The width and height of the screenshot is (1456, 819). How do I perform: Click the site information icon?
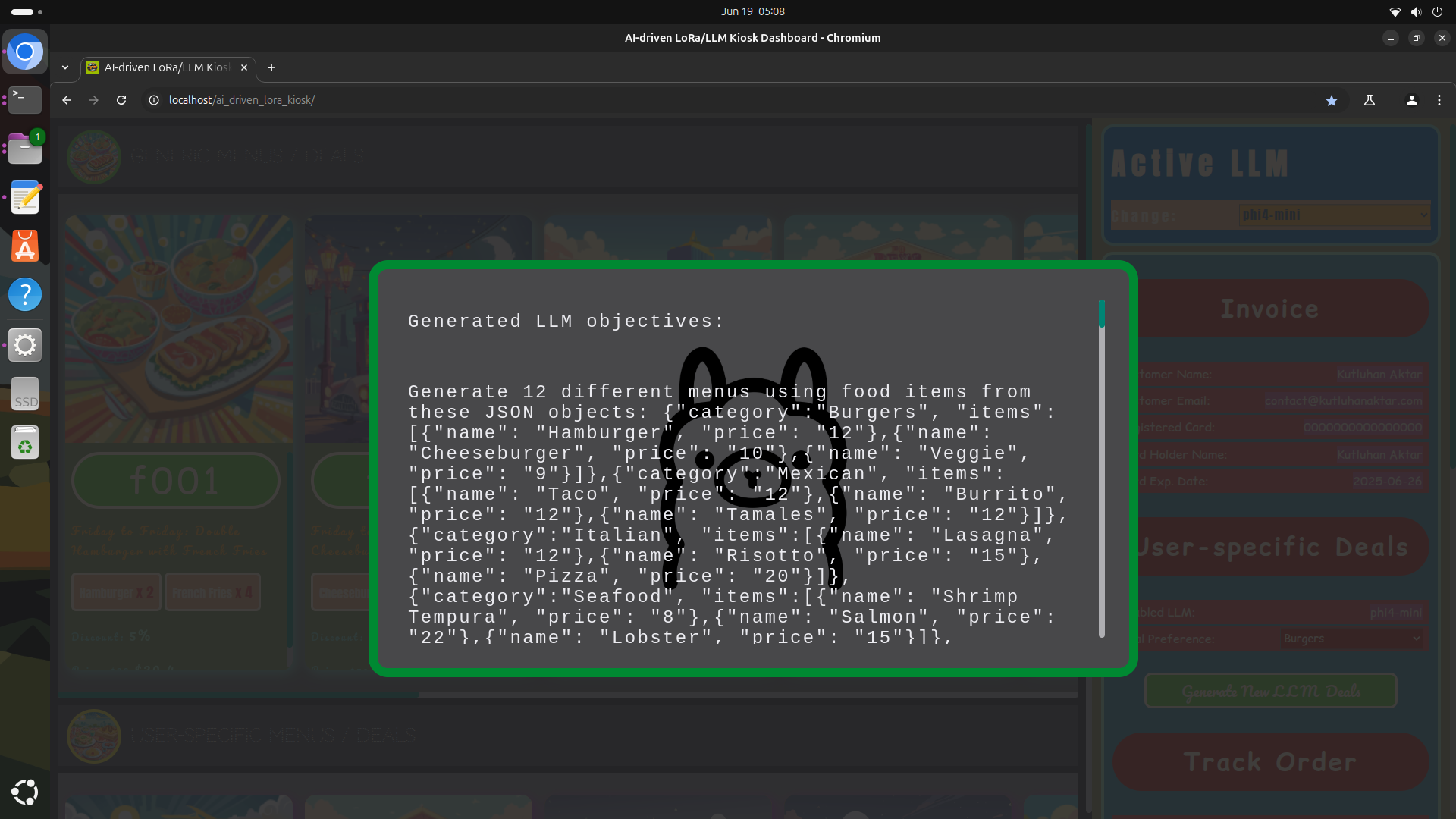(x=154, y=100)
